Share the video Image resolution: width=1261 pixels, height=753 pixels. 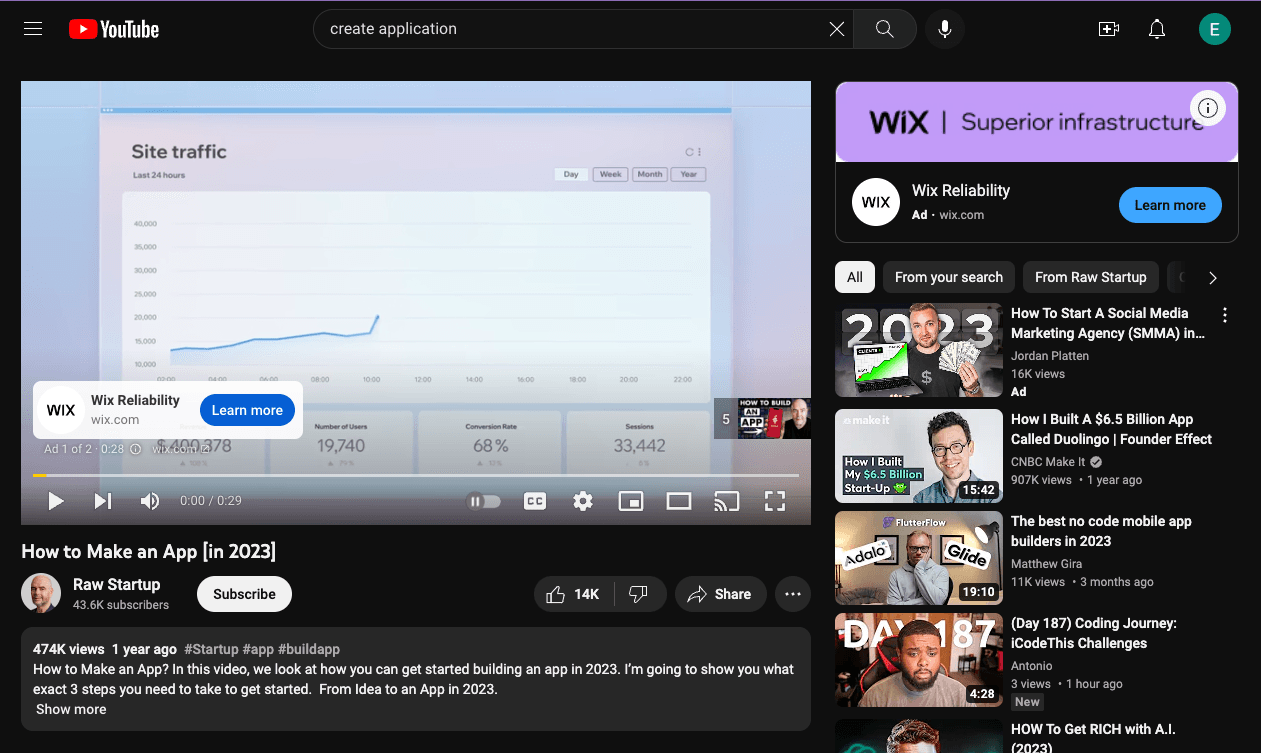coord(720,594)
